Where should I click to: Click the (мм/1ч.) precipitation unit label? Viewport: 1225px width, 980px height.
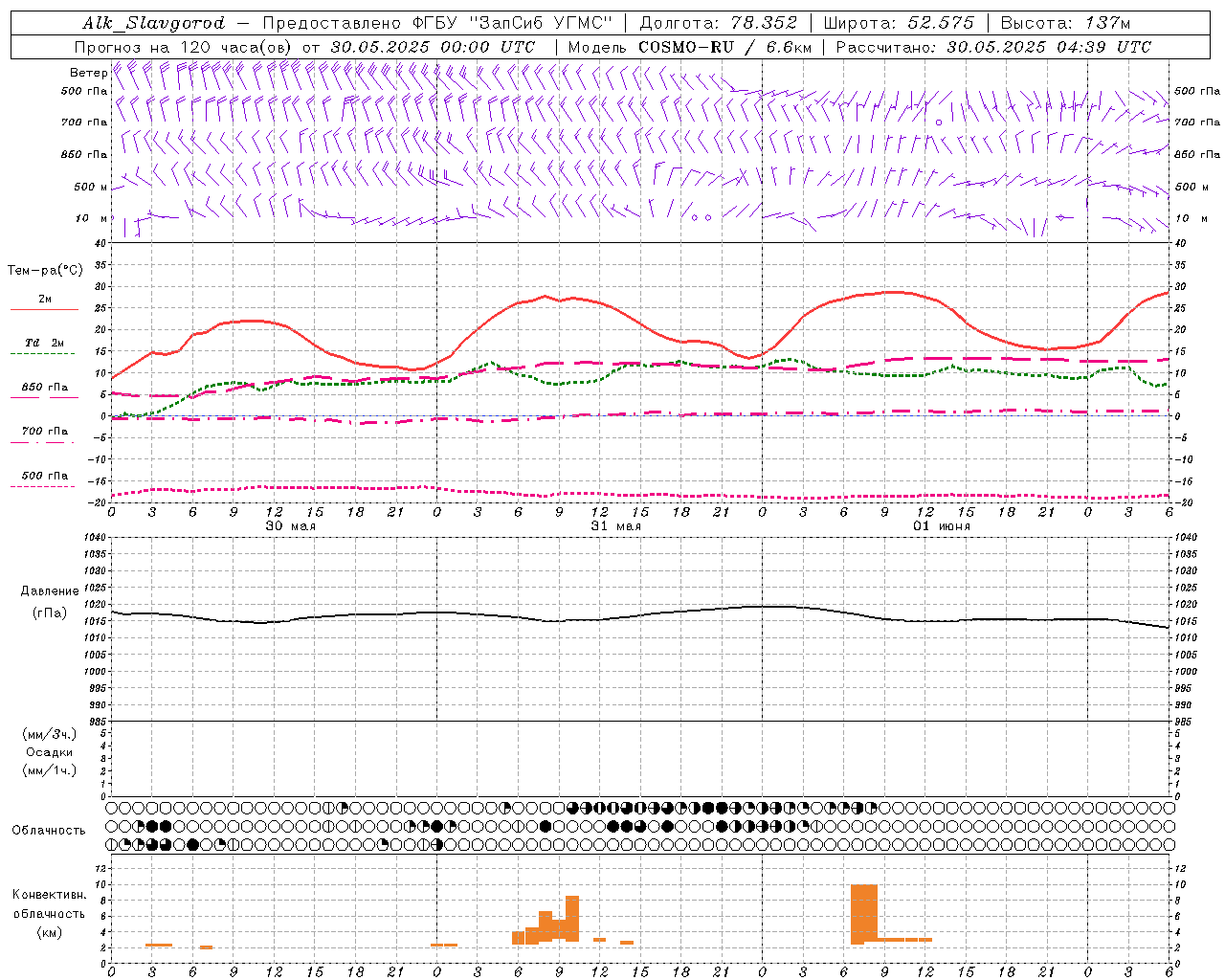50,770
